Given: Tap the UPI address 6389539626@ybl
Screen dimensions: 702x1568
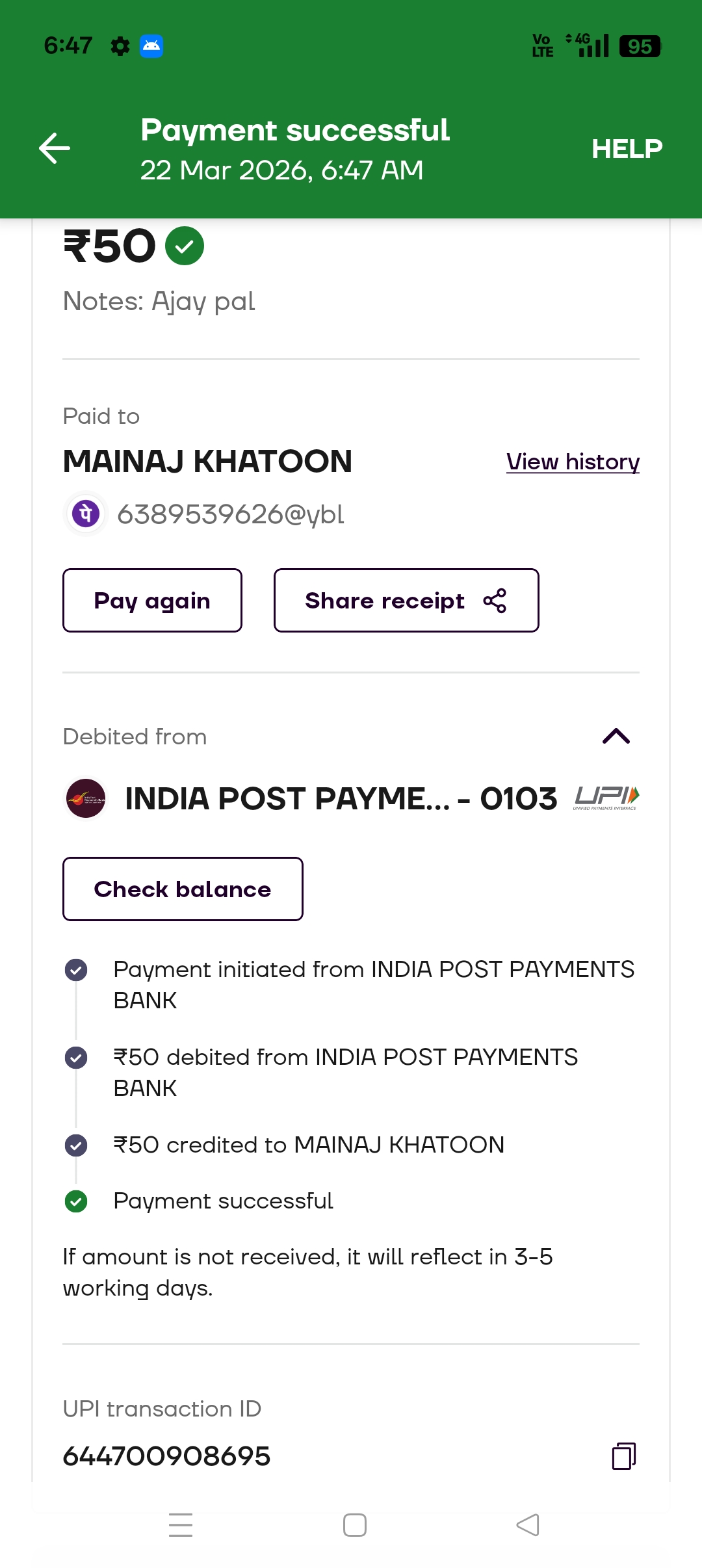Looking at the screenshot, I should click(231, 514).
